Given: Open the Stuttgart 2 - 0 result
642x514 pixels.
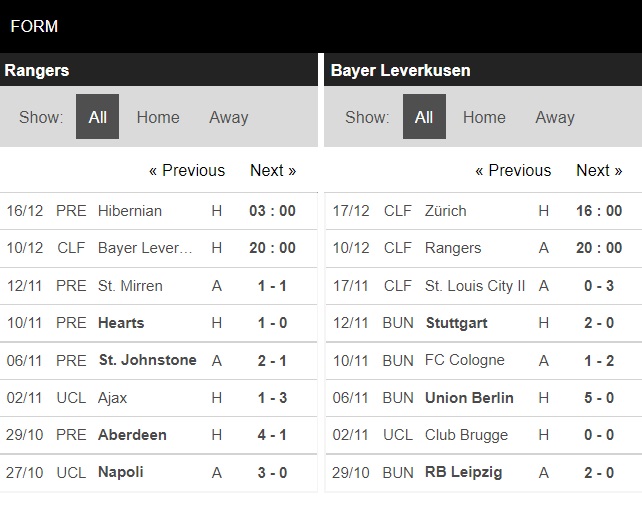Looking at the screenshot, I should (x=484, y=323).
